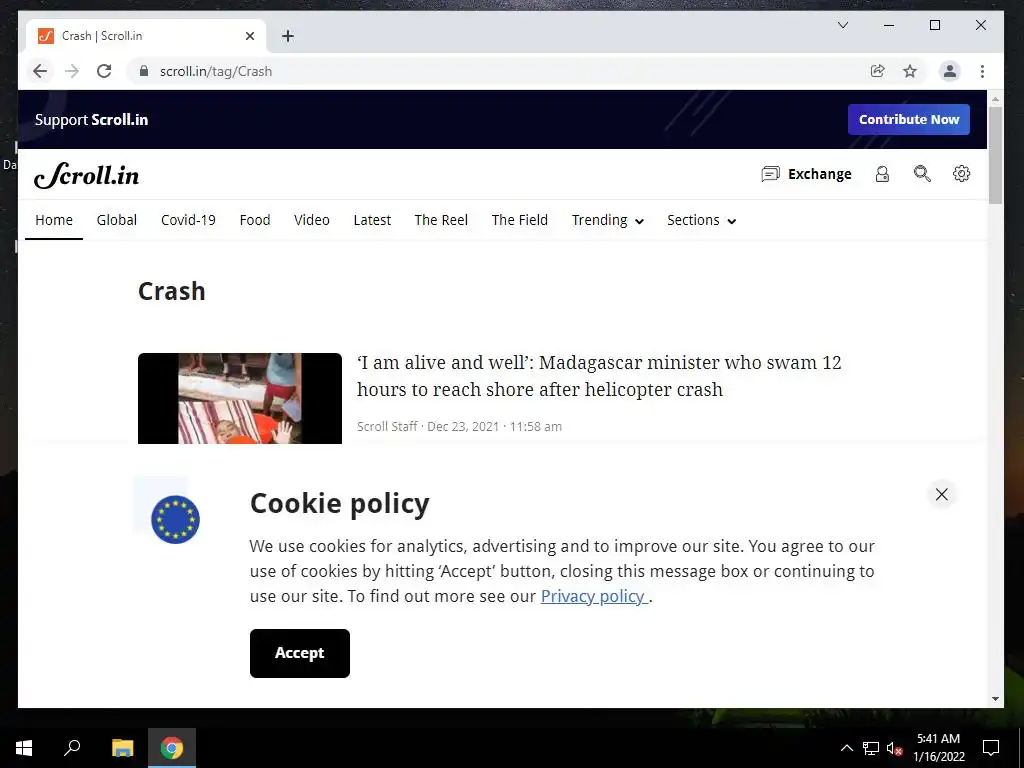The height and width of the screenshot is (768, 1024).
Task: Open the Chrome three-dot menu
Action: pyautogui.click(x=982, y=71)
